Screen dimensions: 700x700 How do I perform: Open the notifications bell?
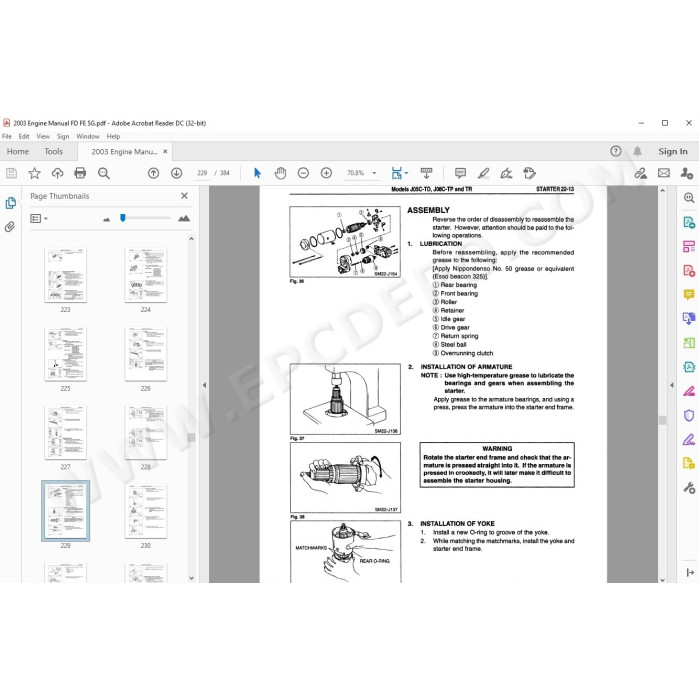point(638,151)
